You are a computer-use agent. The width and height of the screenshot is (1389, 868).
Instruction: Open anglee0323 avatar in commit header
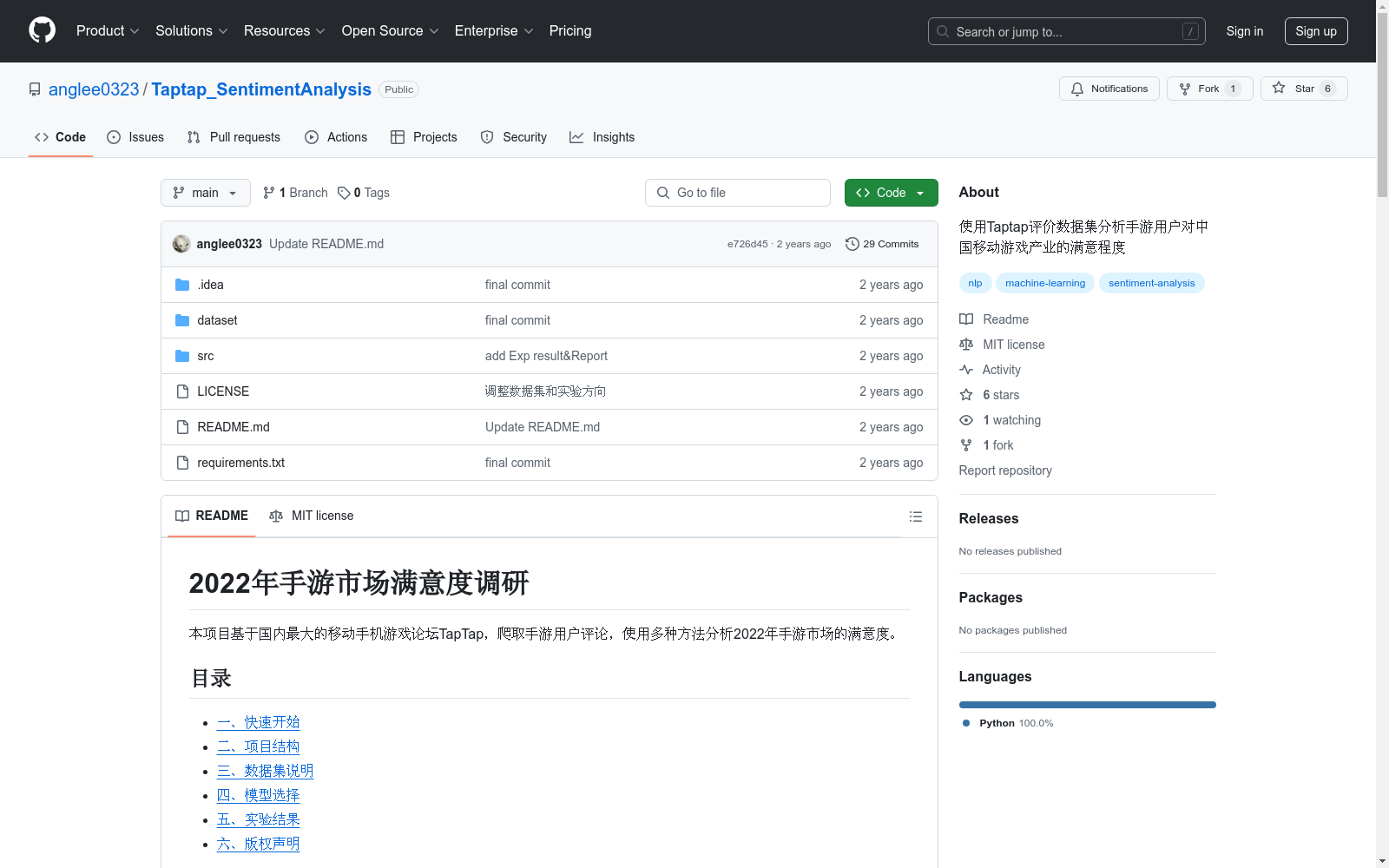(x=181, y=244)
